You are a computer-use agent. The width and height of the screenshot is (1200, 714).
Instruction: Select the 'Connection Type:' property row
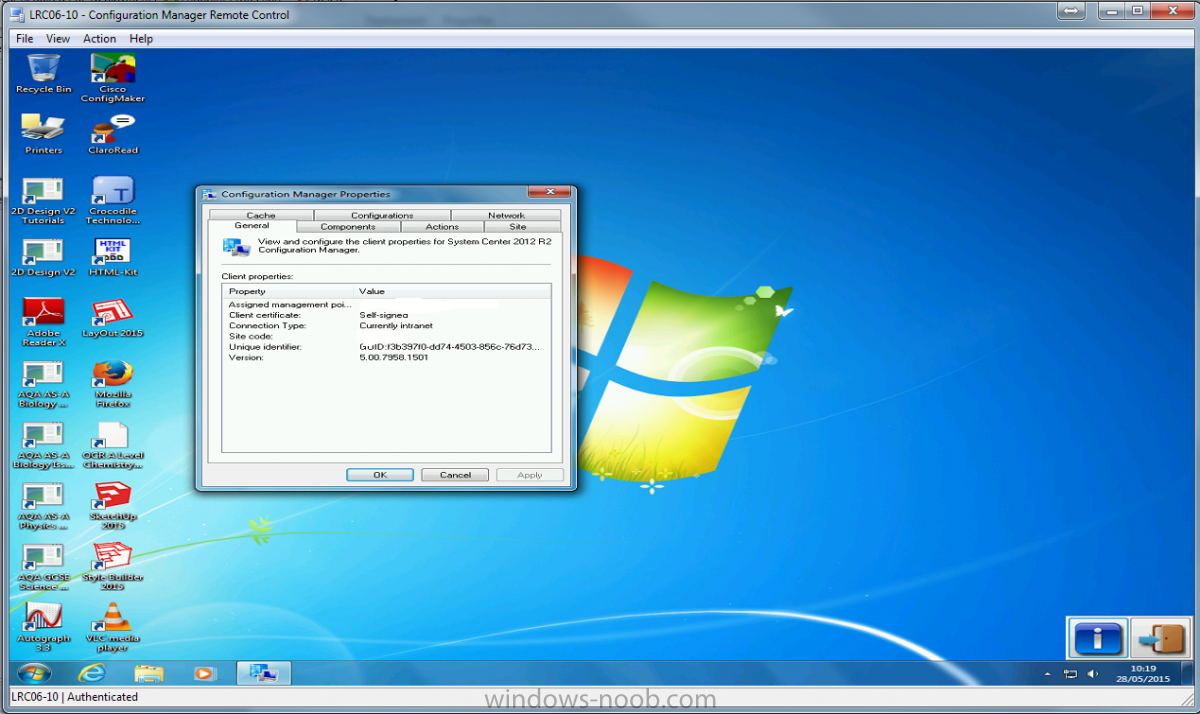pos(386,325)
